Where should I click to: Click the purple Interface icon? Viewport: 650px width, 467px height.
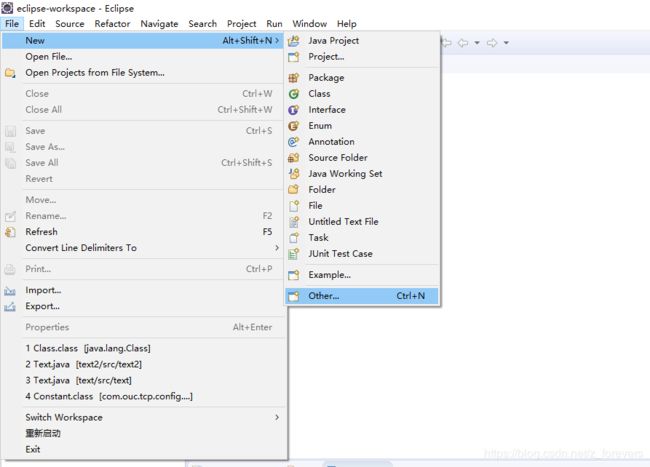pyautogui.click(x=293, y=110)
